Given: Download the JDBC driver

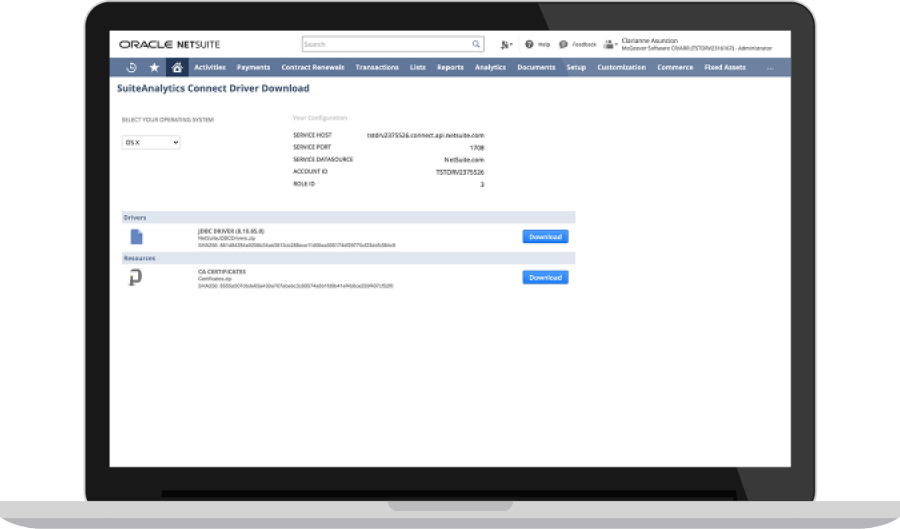Looking at the screenshot, I should [x=545, y=237].
